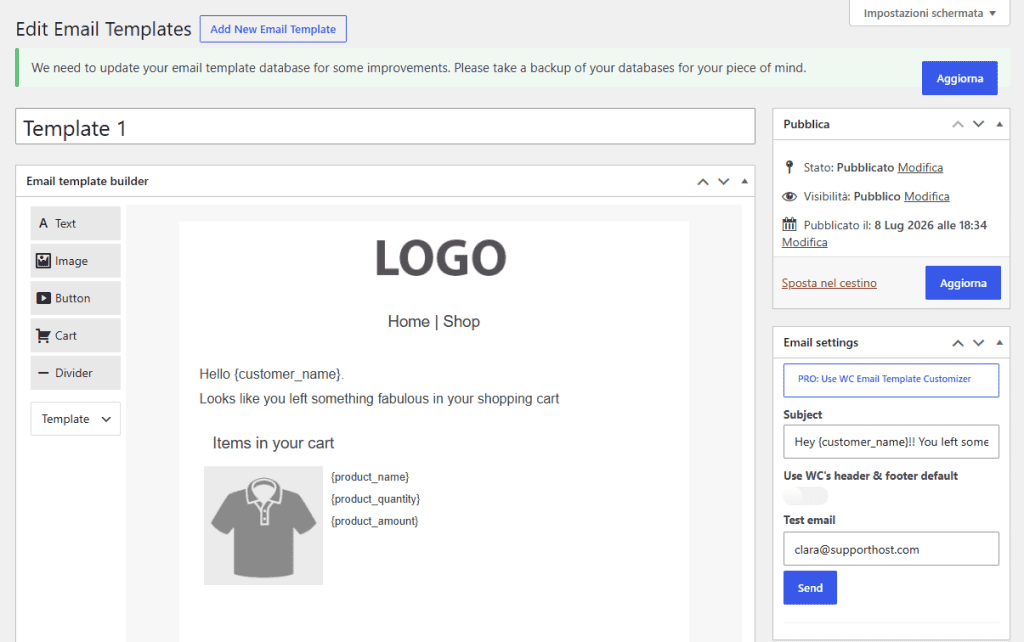This screenshot has height=642, width=1024.
Task: Move Email template builder panel down
Action: click(x=724, y=182)
